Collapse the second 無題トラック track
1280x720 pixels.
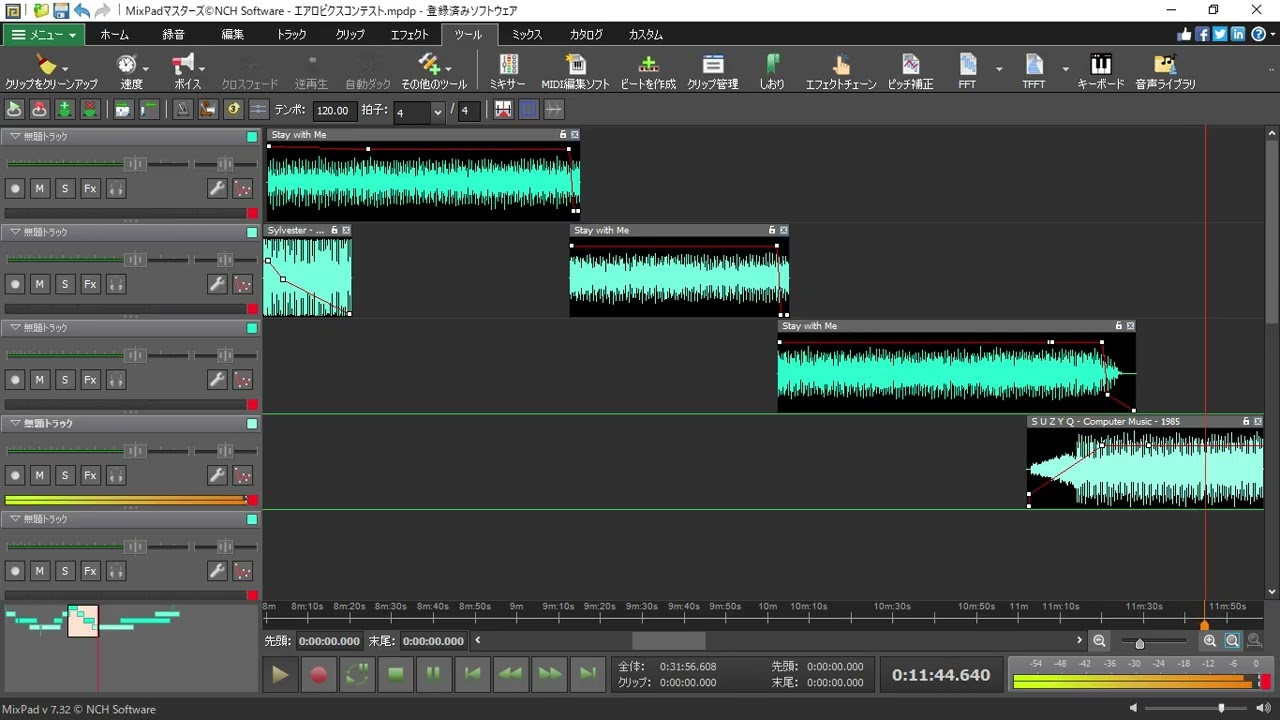[15, 232]
